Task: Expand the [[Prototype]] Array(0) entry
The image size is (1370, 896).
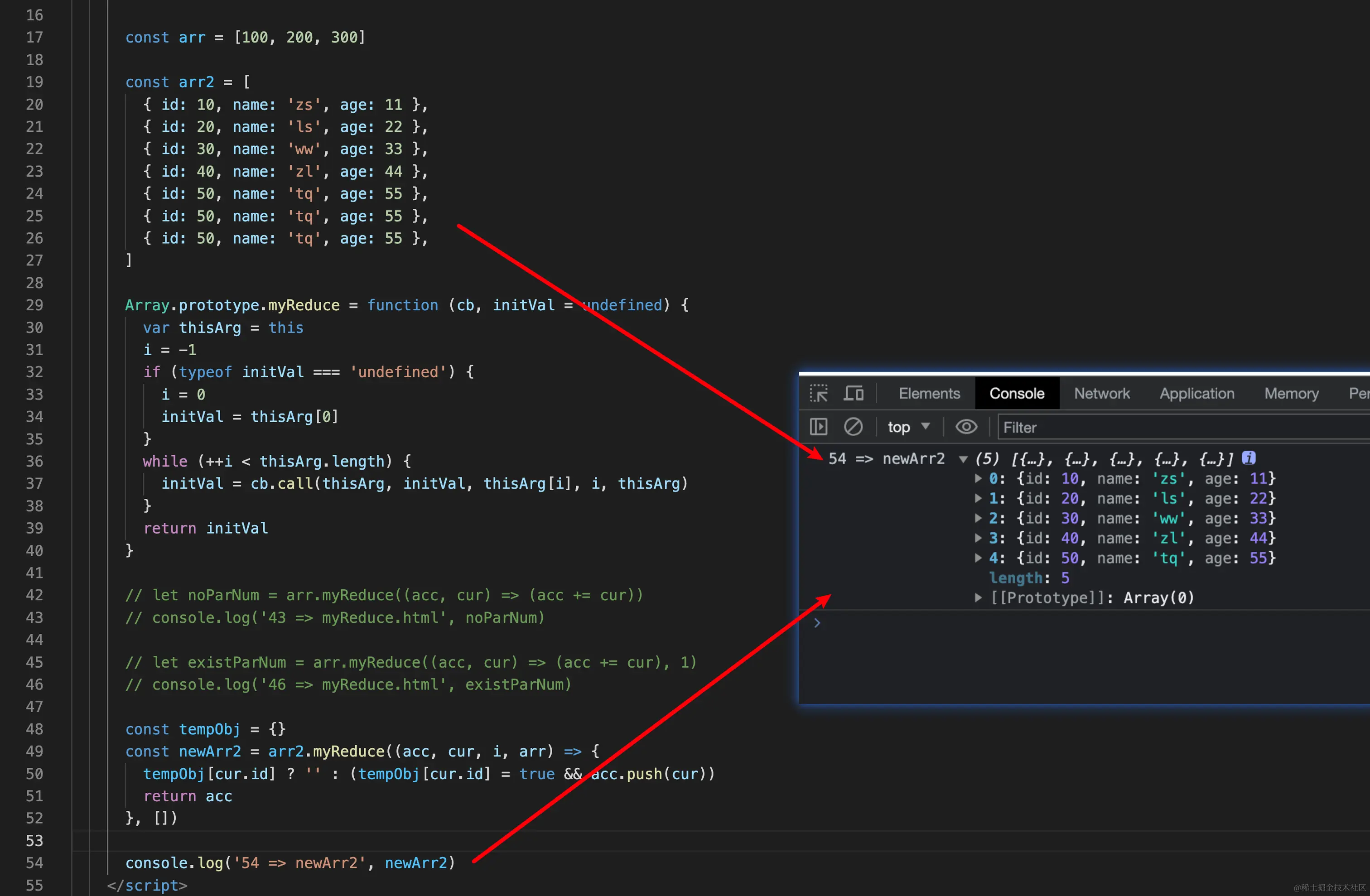Action: click(978, 597)
